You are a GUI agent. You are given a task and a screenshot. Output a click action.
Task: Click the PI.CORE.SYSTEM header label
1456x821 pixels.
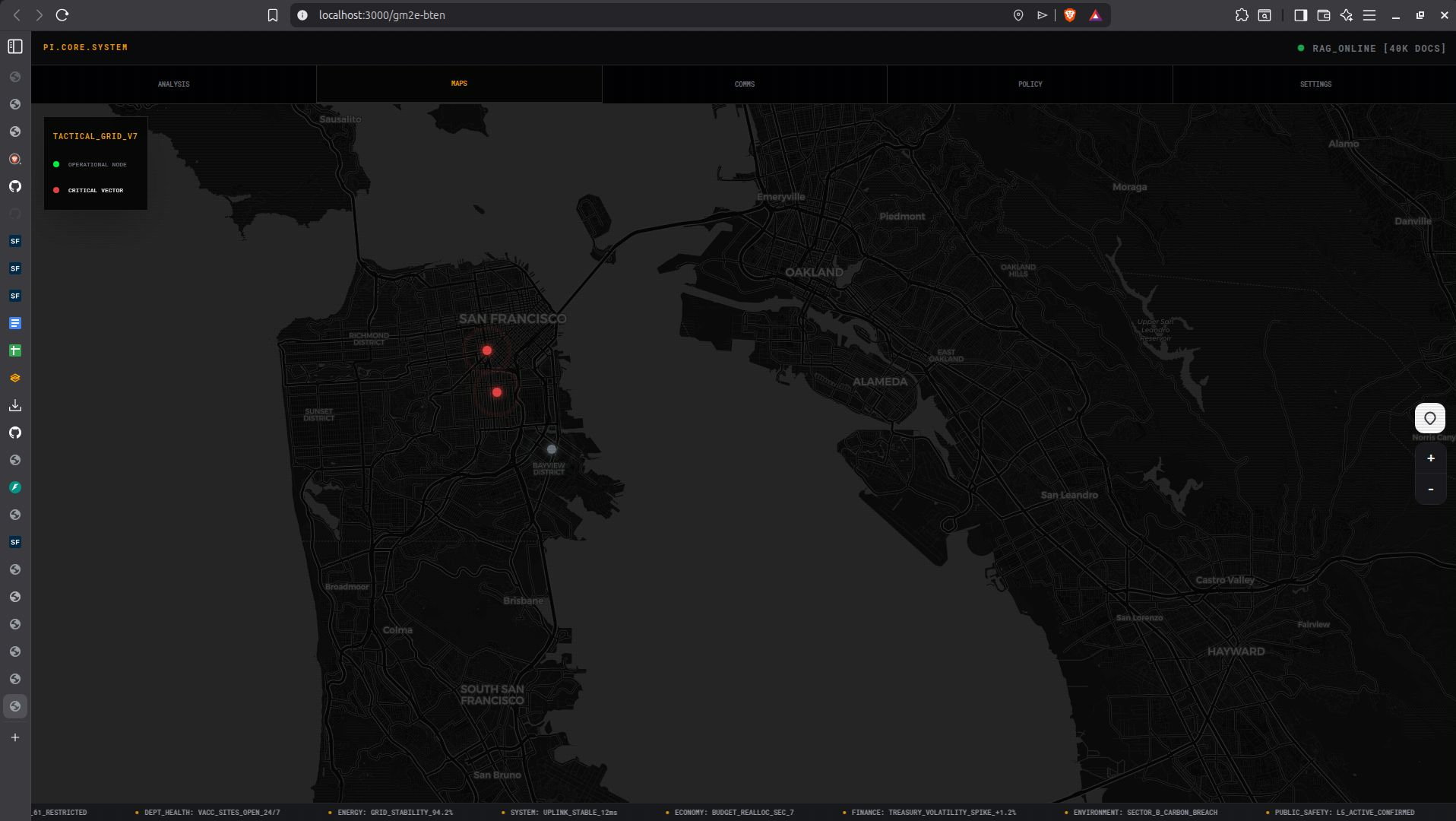pyautogui.click(x=86, y=47)
